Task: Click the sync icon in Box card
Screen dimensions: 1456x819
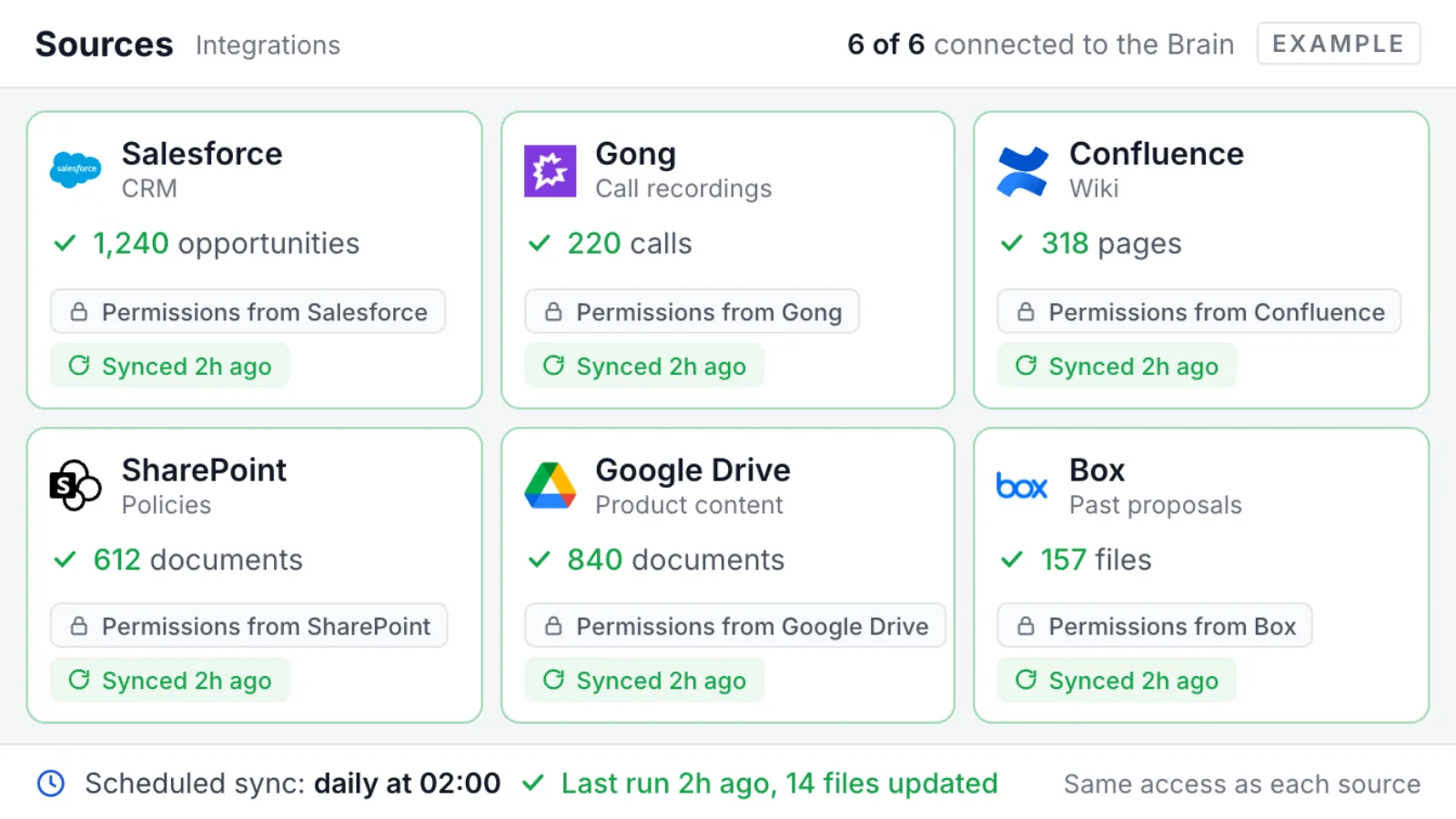Action: (x=1026, y=680)
